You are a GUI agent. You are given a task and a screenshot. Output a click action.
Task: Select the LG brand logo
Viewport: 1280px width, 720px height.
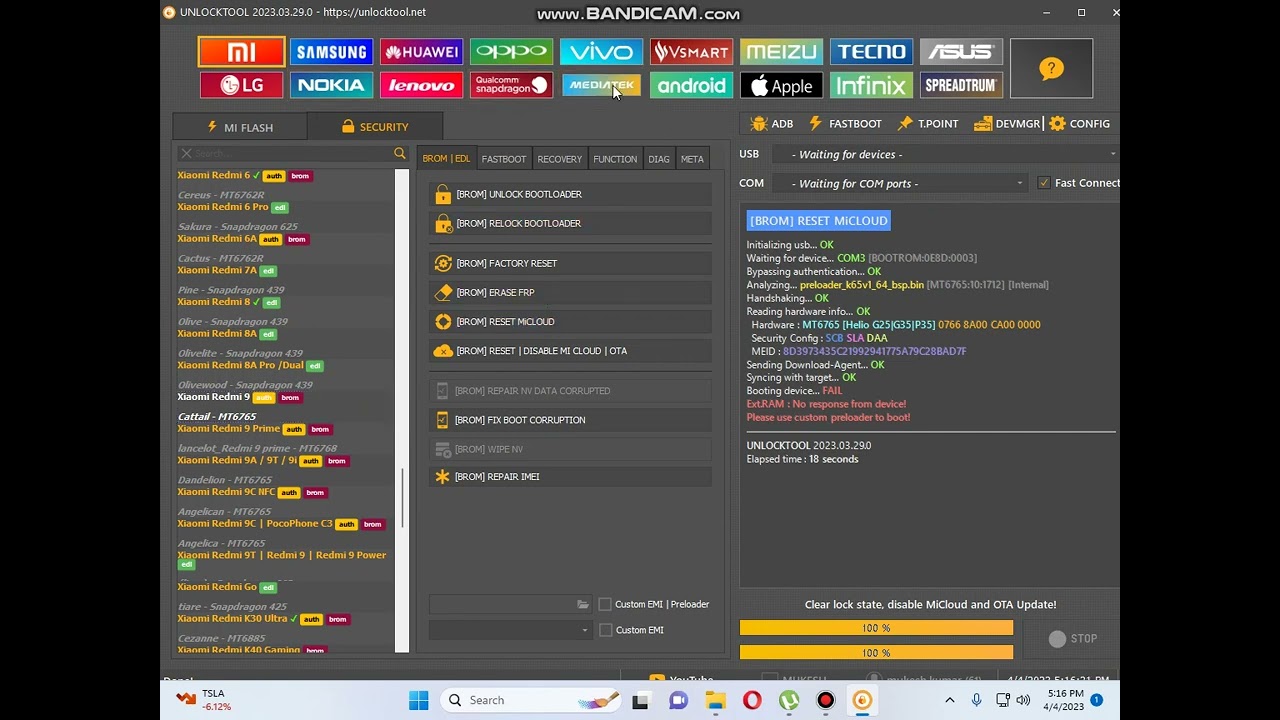tap(241, 85)
